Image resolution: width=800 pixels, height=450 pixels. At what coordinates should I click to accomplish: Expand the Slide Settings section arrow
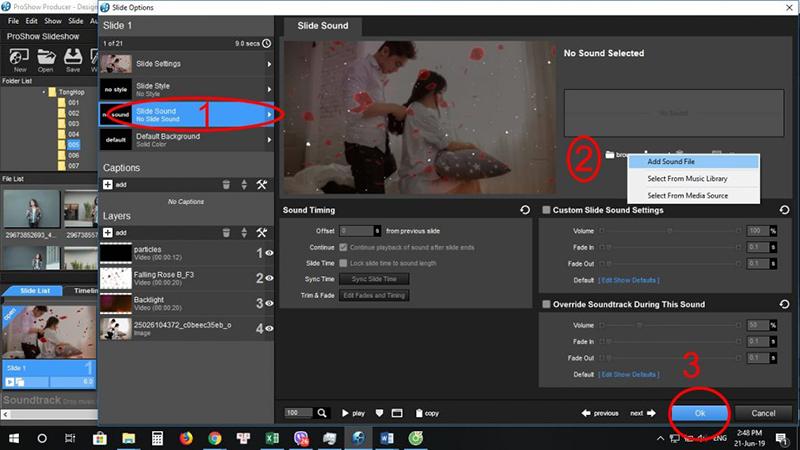[x=269, y=64]
